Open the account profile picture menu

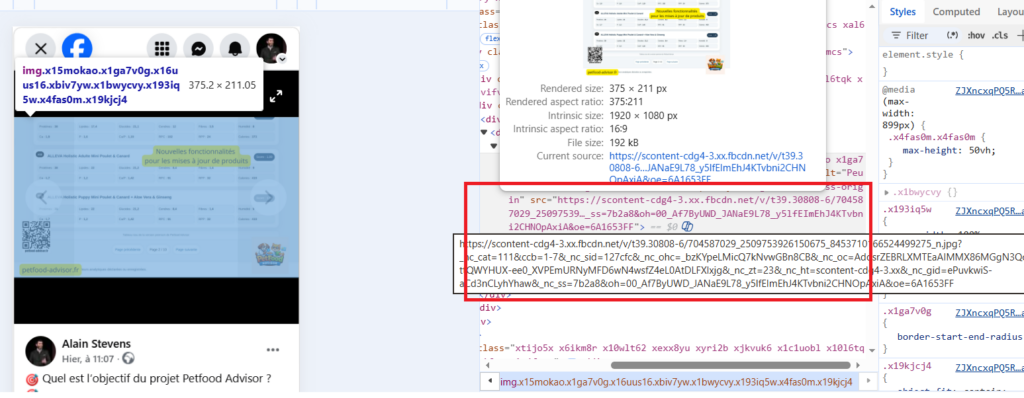point(271,48)
